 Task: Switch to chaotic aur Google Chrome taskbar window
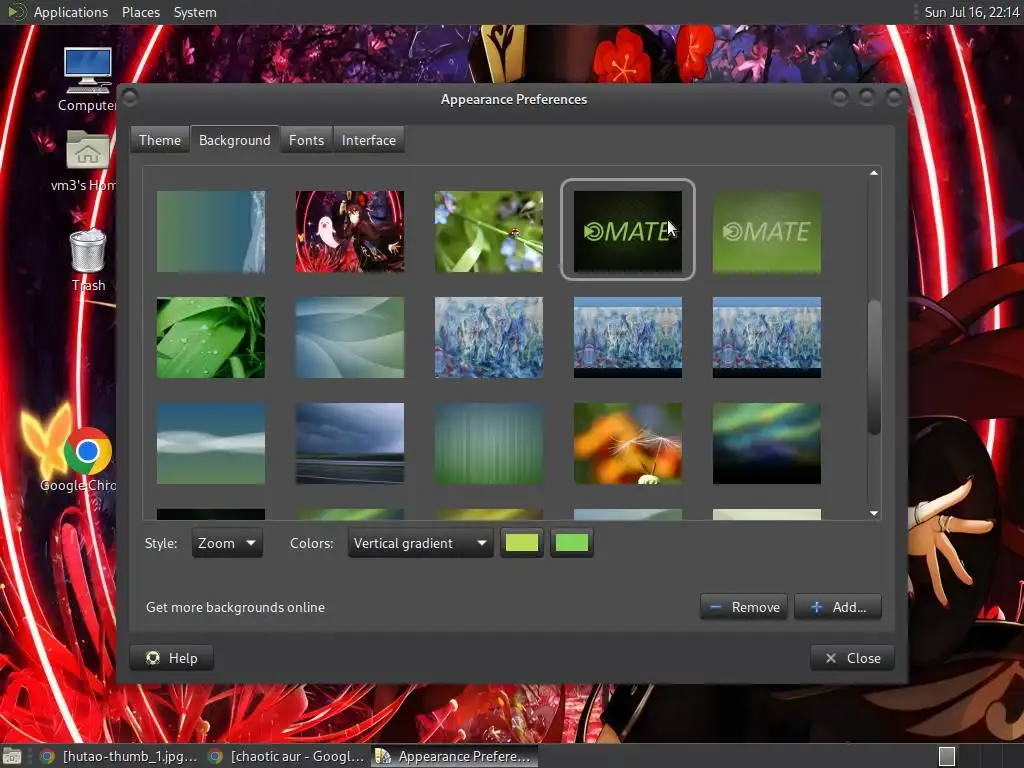pyautogui.click(x=286, y=756)
